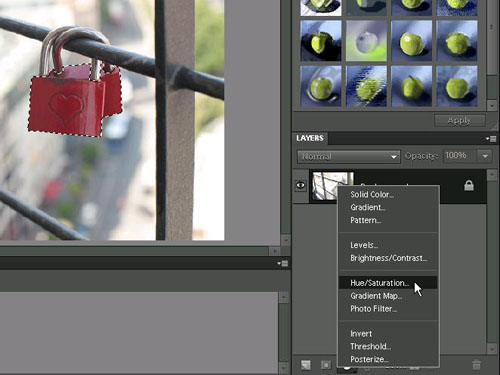Open the Layers panel options menu icon
Image resolution: width=500 pixels, height=375 pixels.
click(492, 139)
